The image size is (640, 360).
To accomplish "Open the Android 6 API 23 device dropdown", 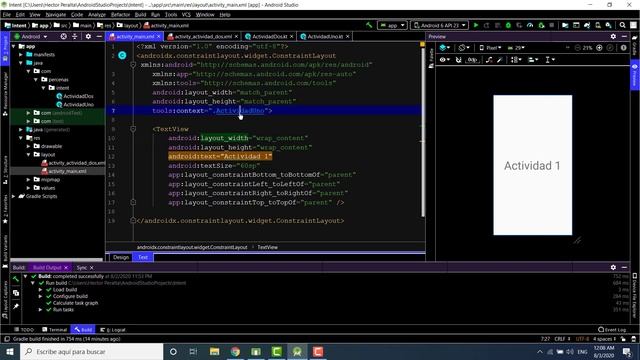I will 440,25.
